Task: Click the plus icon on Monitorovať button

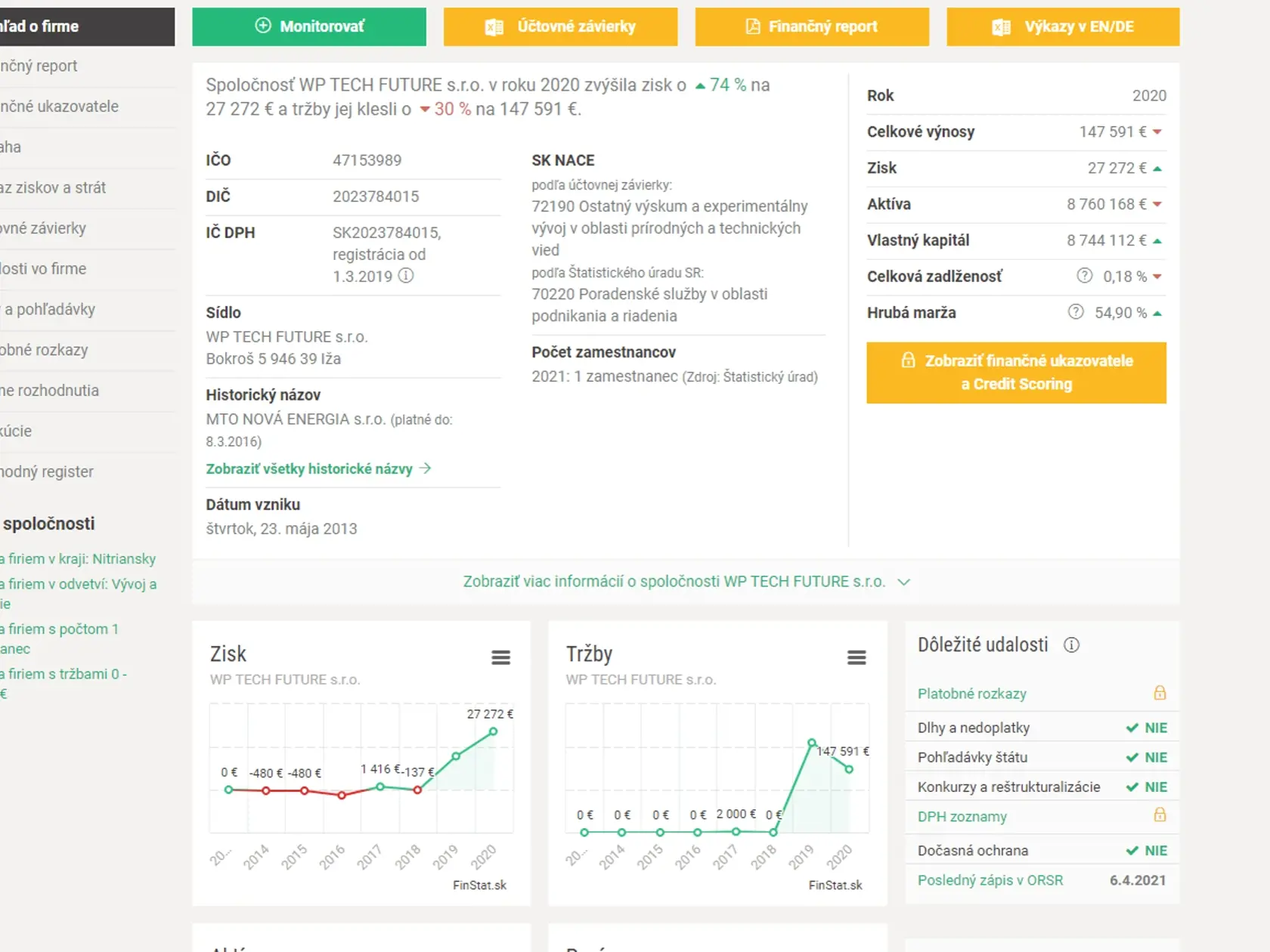Action: (x=263, y=26)
